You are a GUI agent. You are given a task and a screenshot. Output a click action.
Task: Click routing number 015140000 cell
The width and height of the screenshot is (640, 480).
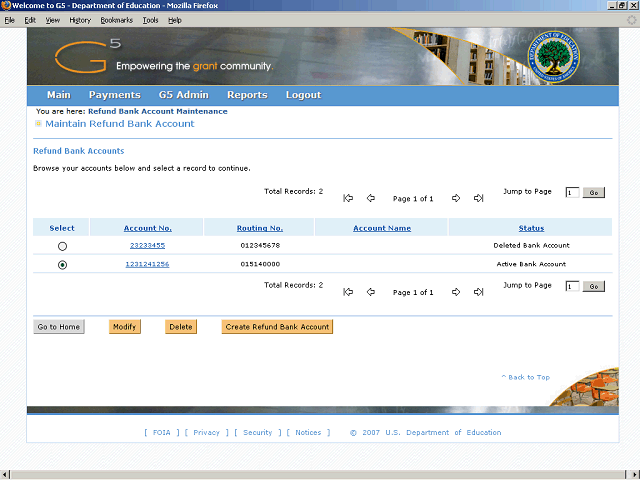260,264
